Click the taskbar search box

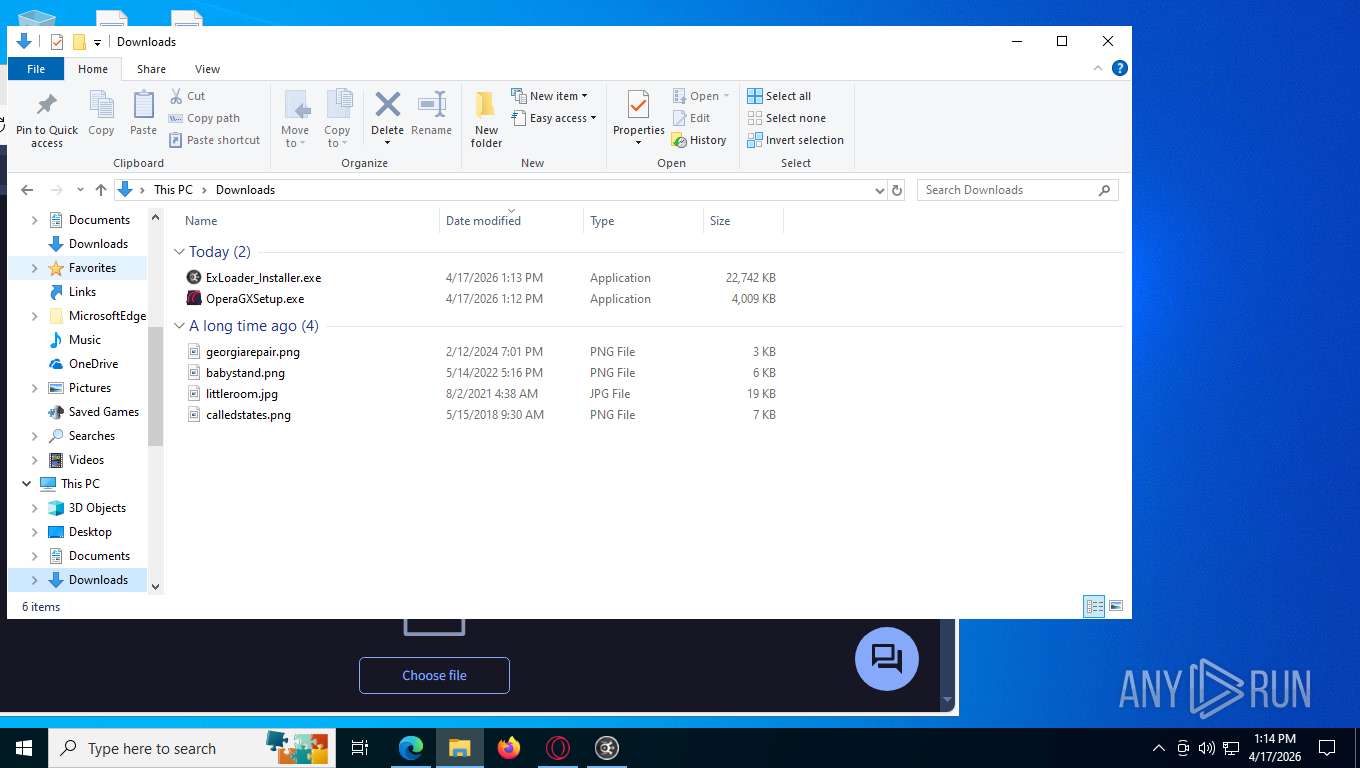(190, 748)
